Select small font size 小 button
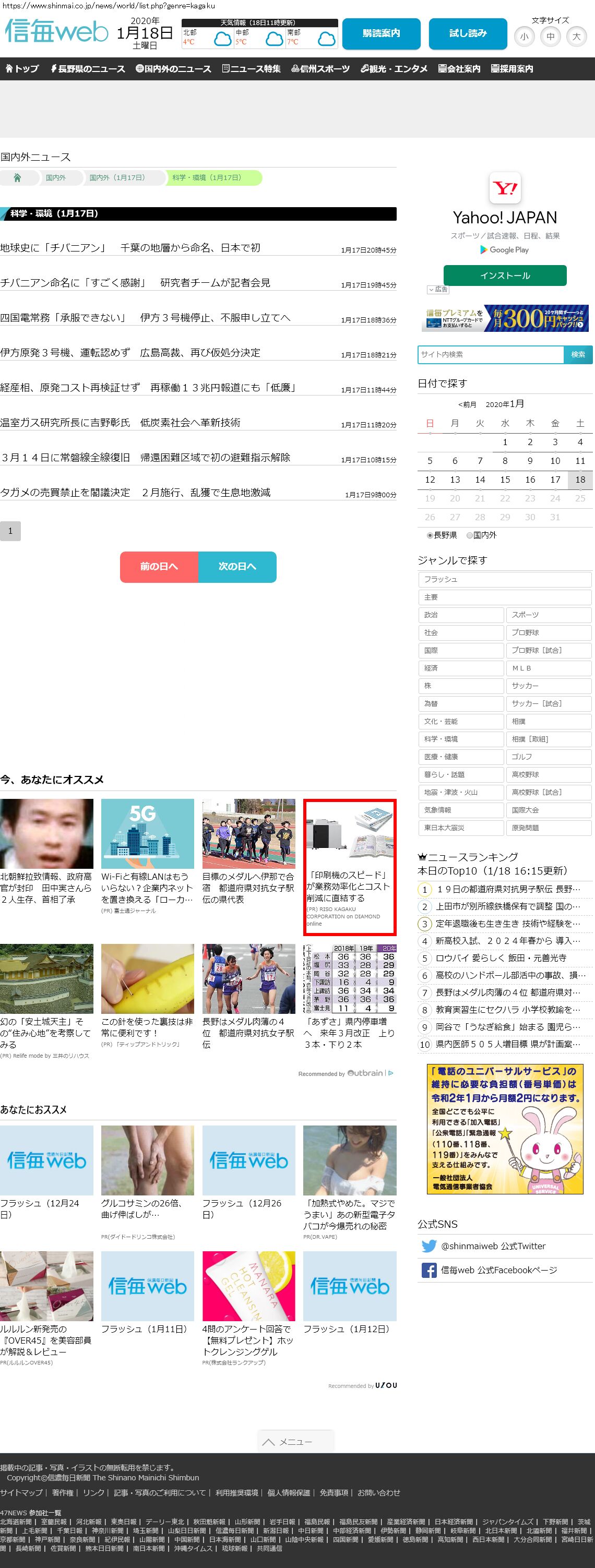 click(523, 37)
